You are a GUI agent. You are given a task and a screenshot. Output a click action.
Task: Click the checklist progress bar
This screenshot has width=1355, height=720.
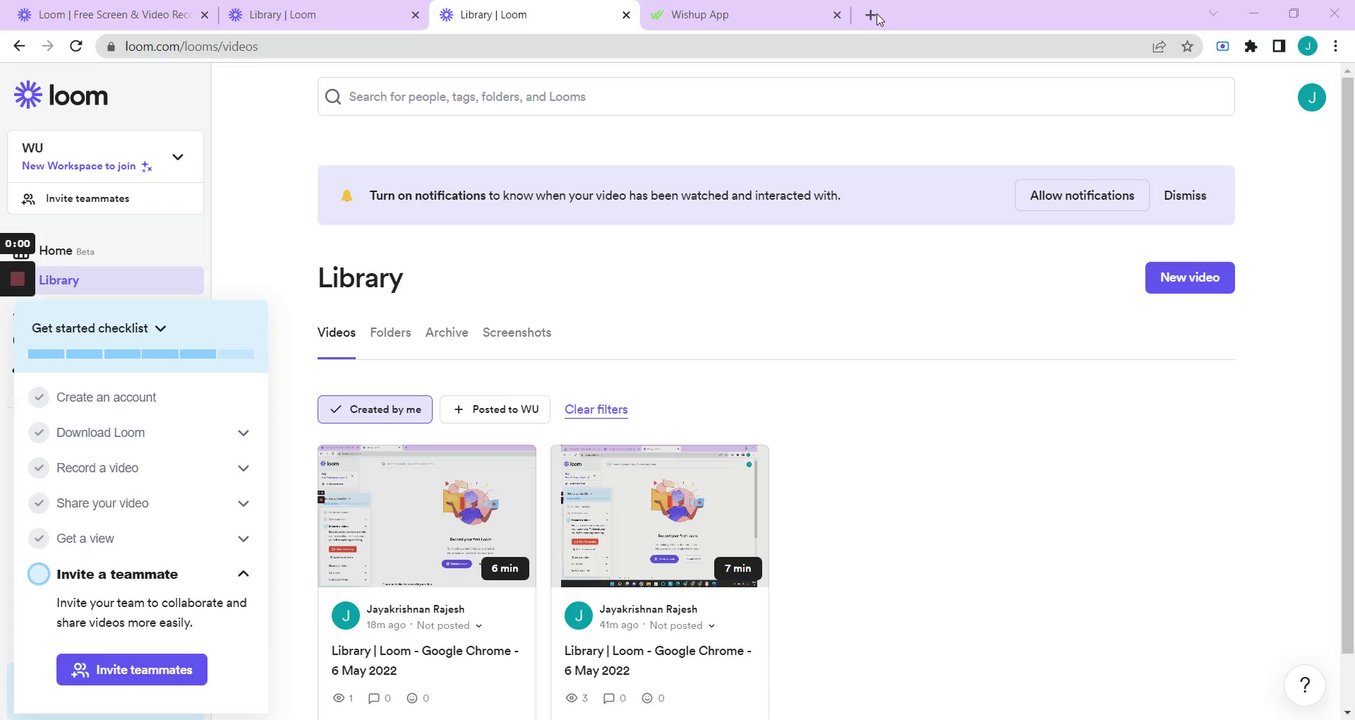click(141, 353)
